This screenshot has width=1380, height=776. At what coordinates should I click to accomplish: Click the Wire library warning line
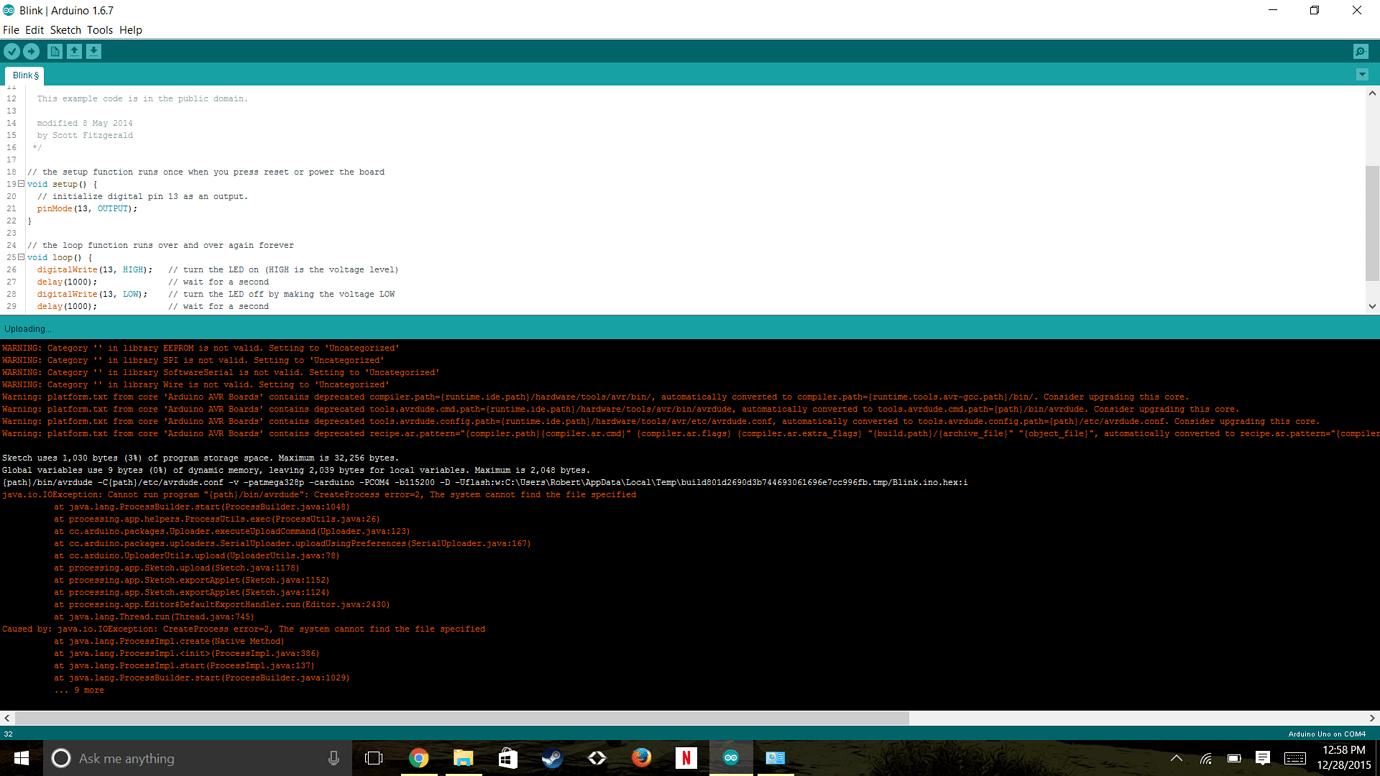(196, 385)
